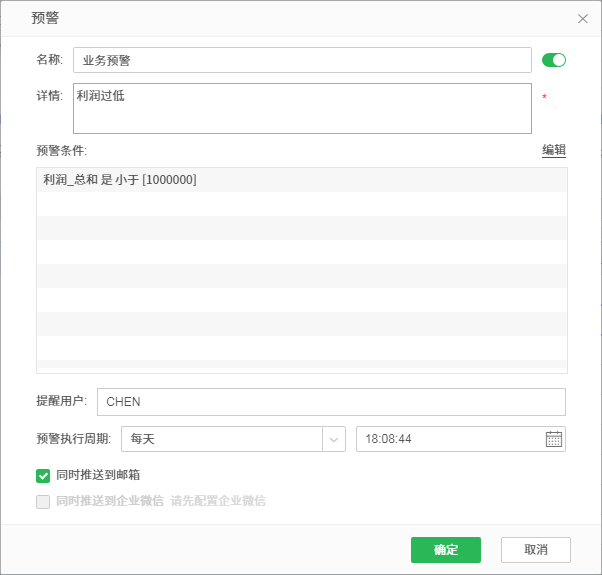
Task: Click the 预警 dialog title
Action: pyautogui.click(x=45, y=18)
